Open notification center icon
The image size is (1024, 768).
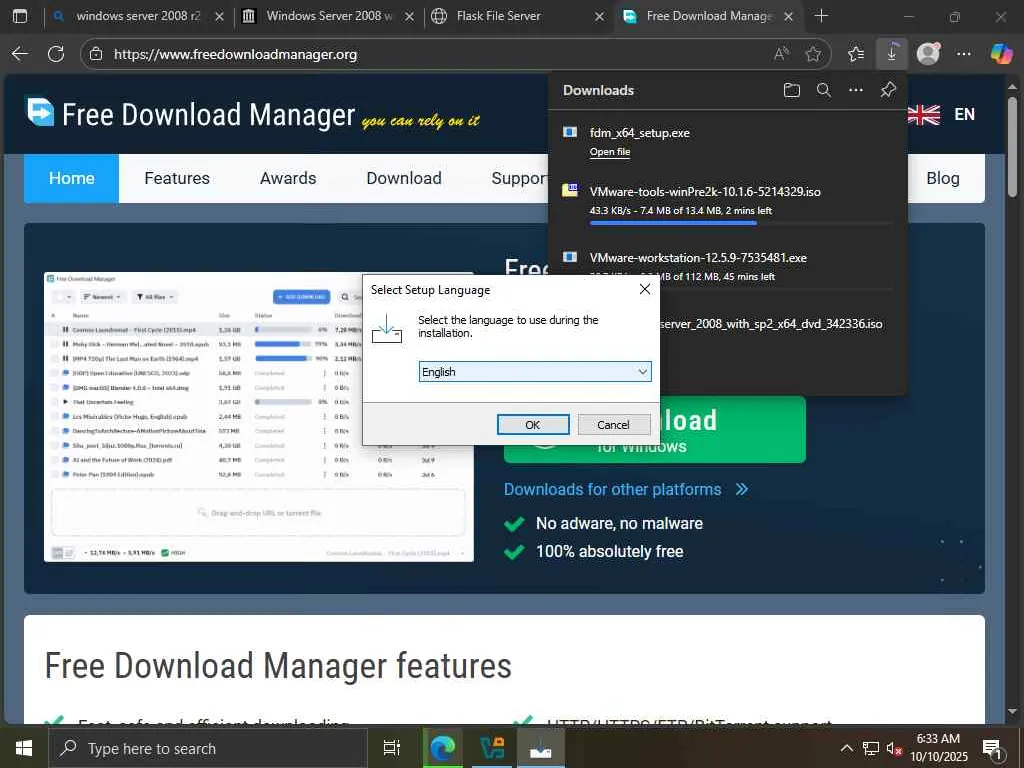992,748
